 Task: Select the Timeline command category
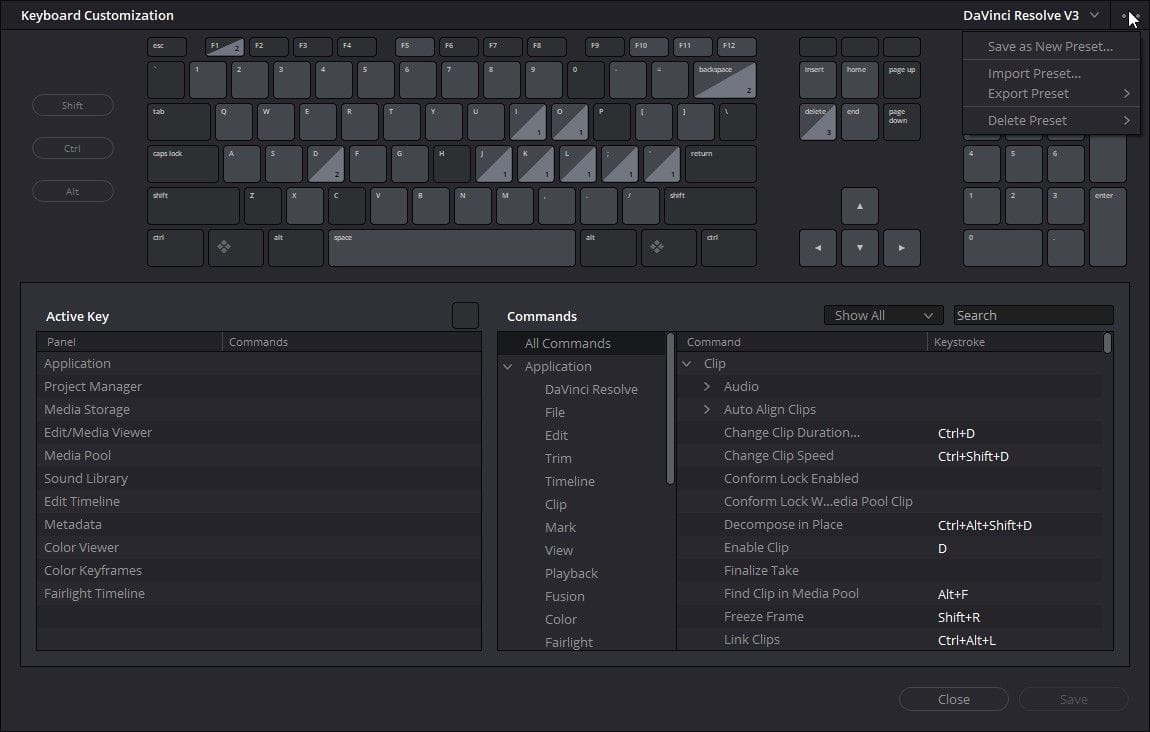click(570, 481)
